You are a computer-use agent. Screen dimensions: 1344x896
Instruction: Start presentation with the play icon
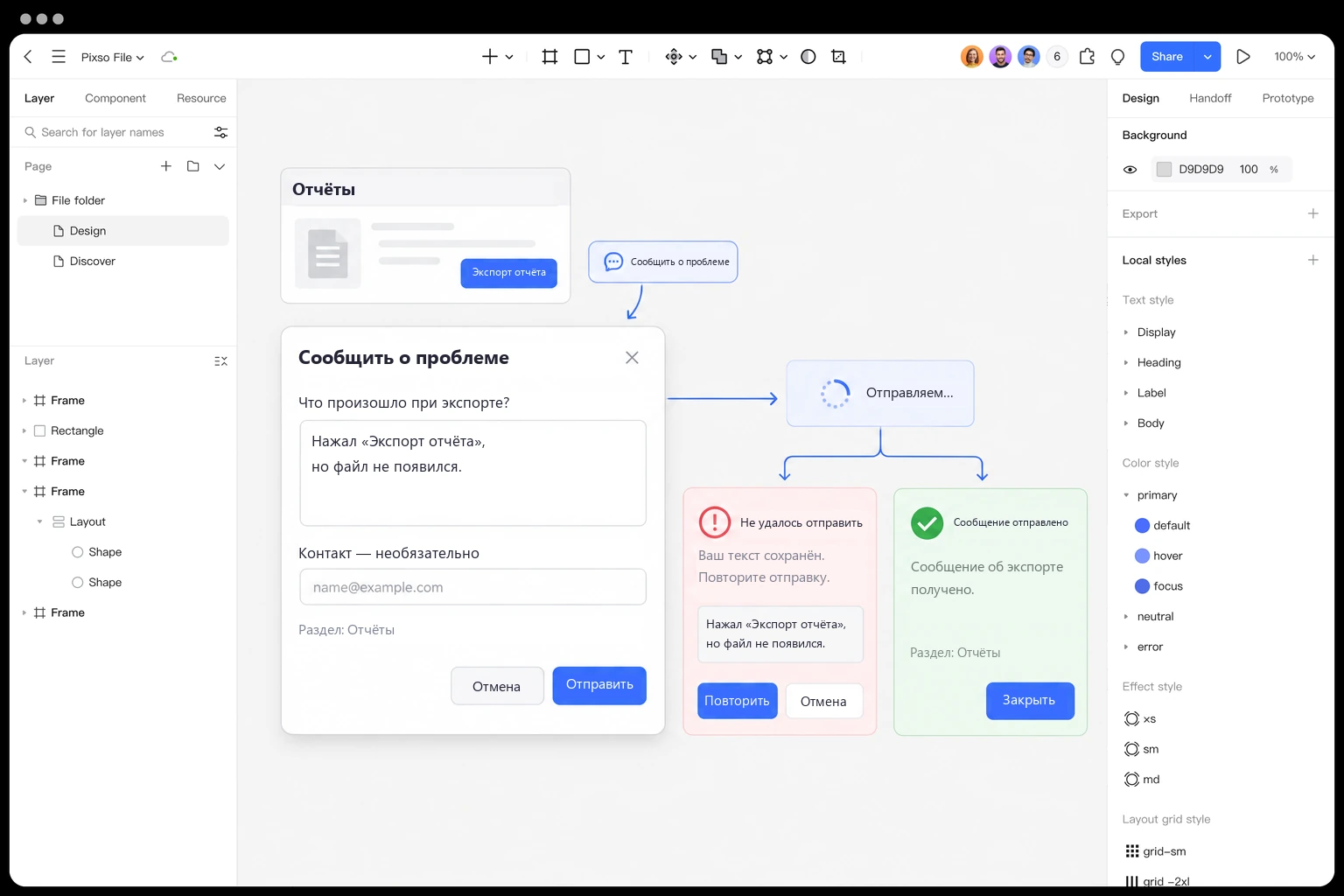pos(1242,57)
